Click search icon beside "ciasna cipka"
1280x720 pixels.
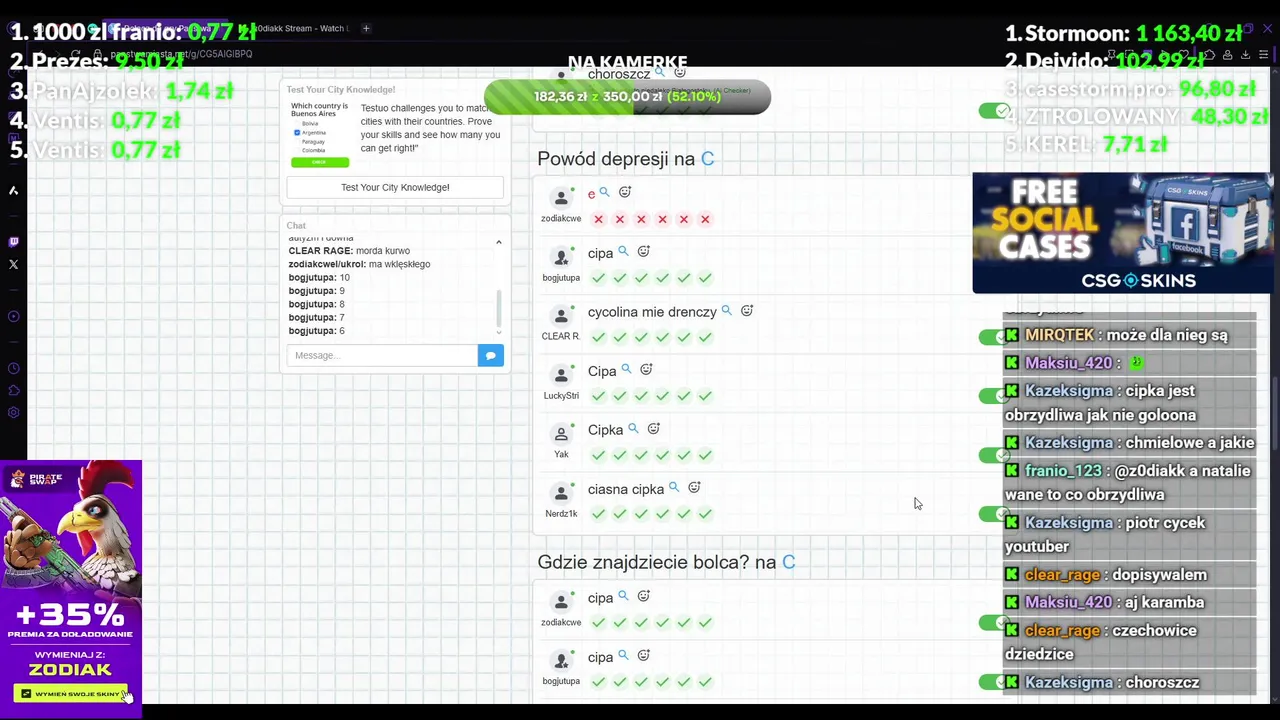point(674,488)
